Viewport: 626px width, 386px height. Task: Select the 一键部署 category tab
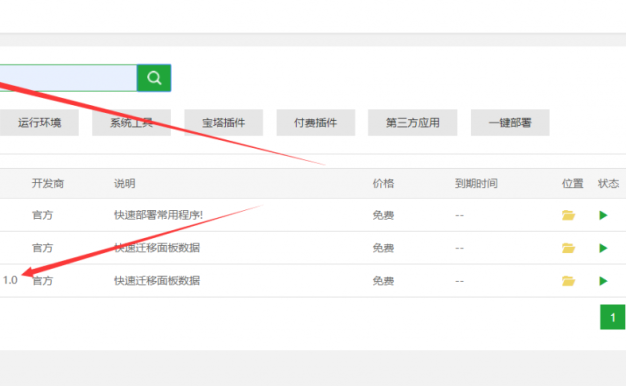tap(510, 123)
